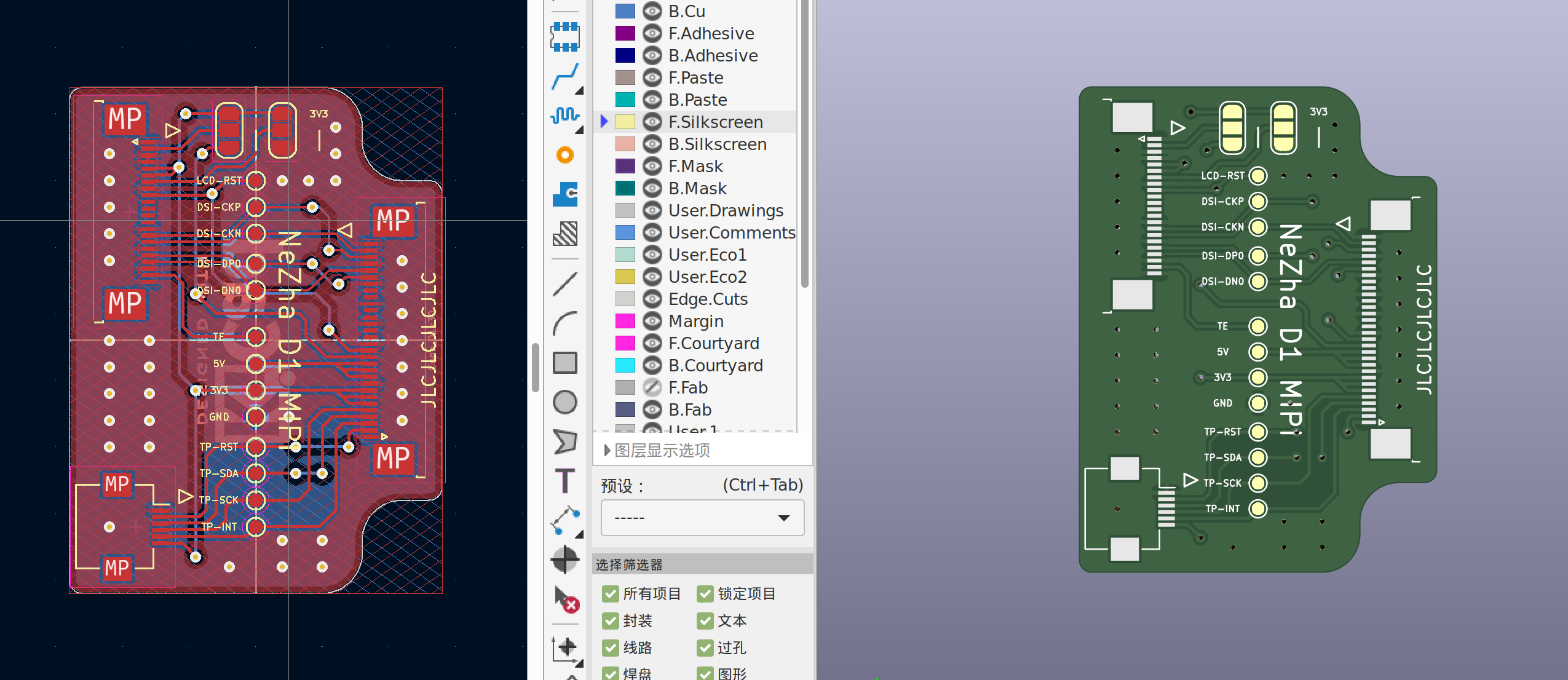
Task: Open the layer presets dropdown
Action: pos(702,518)
